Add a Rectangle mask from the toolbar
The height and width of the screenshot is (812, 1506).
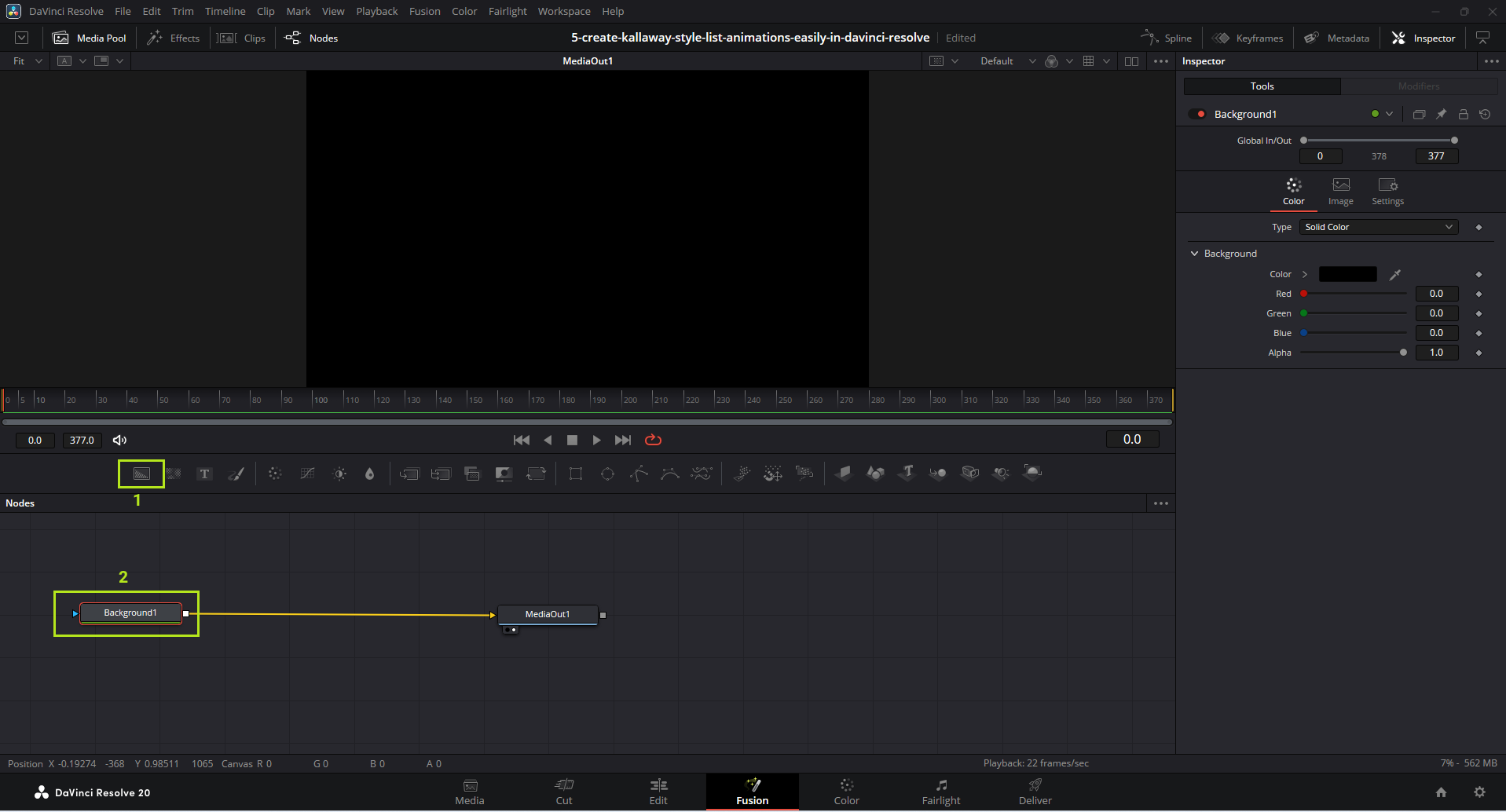[576, 474]
